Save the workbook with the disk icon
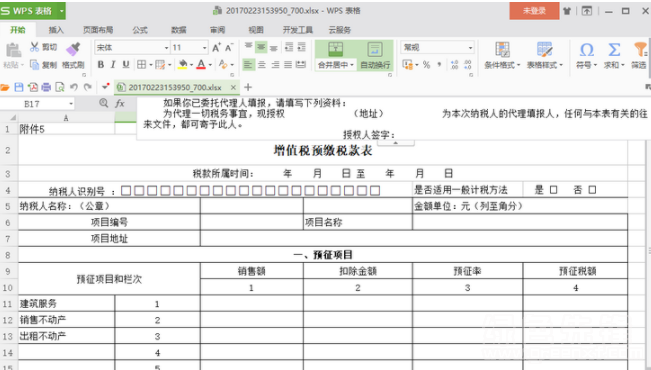This screenshot has width=651, height=370. coord(19,87)
